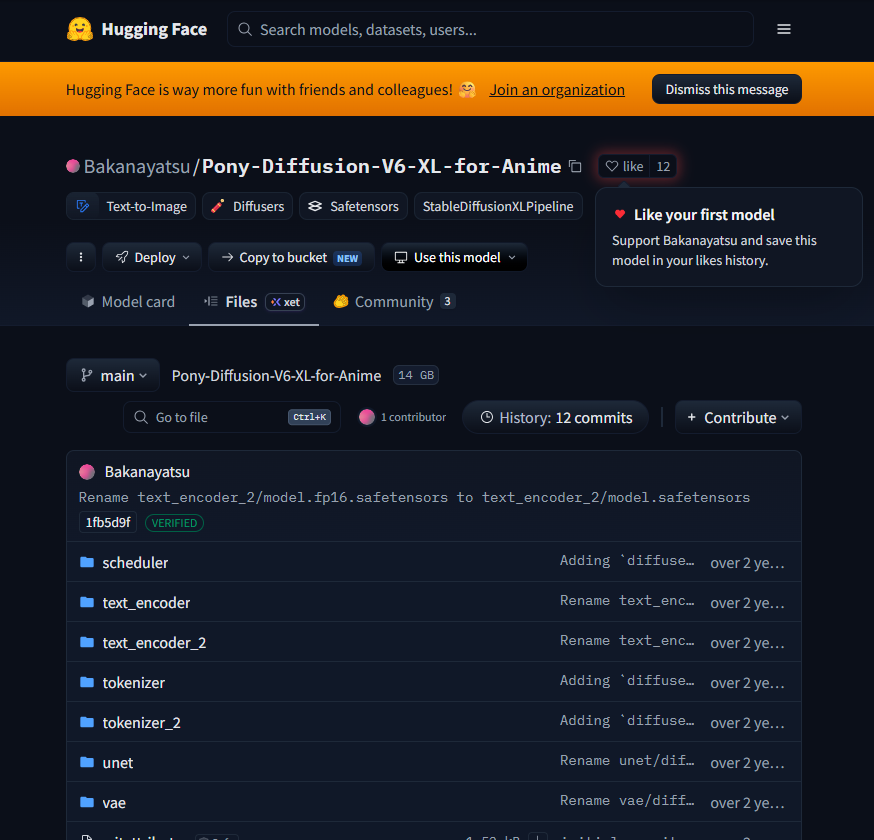This screenshot has height=840, width=874.
Task: Open text_encoder folder name
Action: coord(146,603)
